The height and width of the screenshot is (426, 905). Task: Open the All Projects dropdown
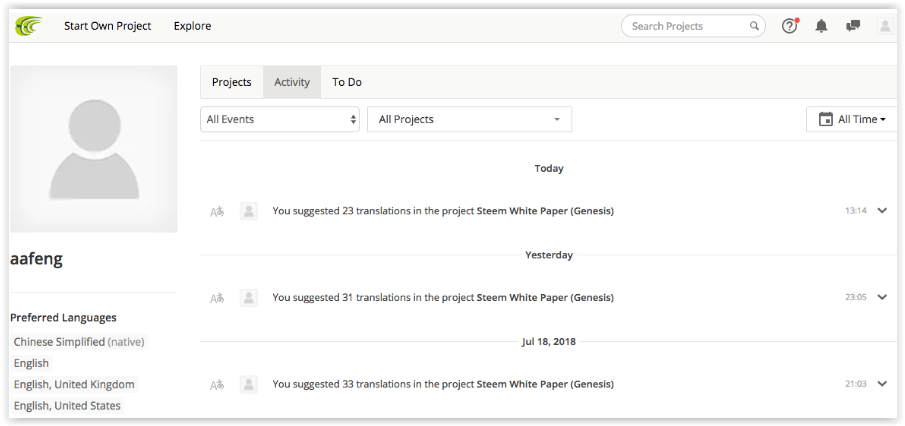470,119
